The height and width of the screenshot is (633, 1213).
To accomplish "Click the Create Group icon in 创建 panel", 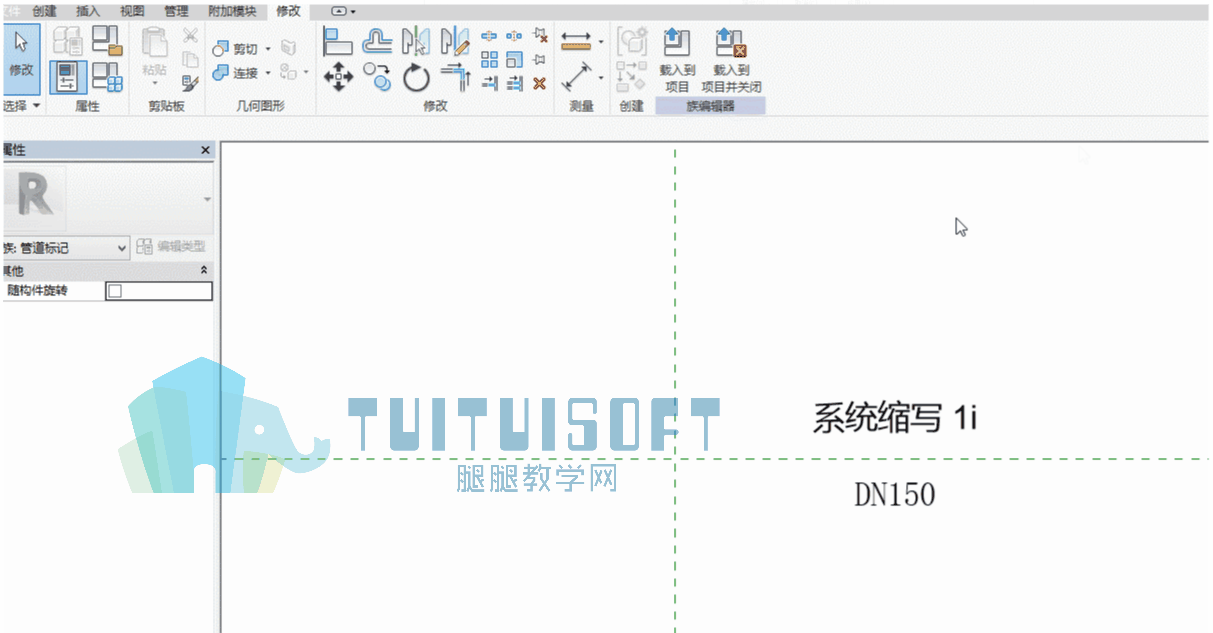I will click(x=631, y=42).
